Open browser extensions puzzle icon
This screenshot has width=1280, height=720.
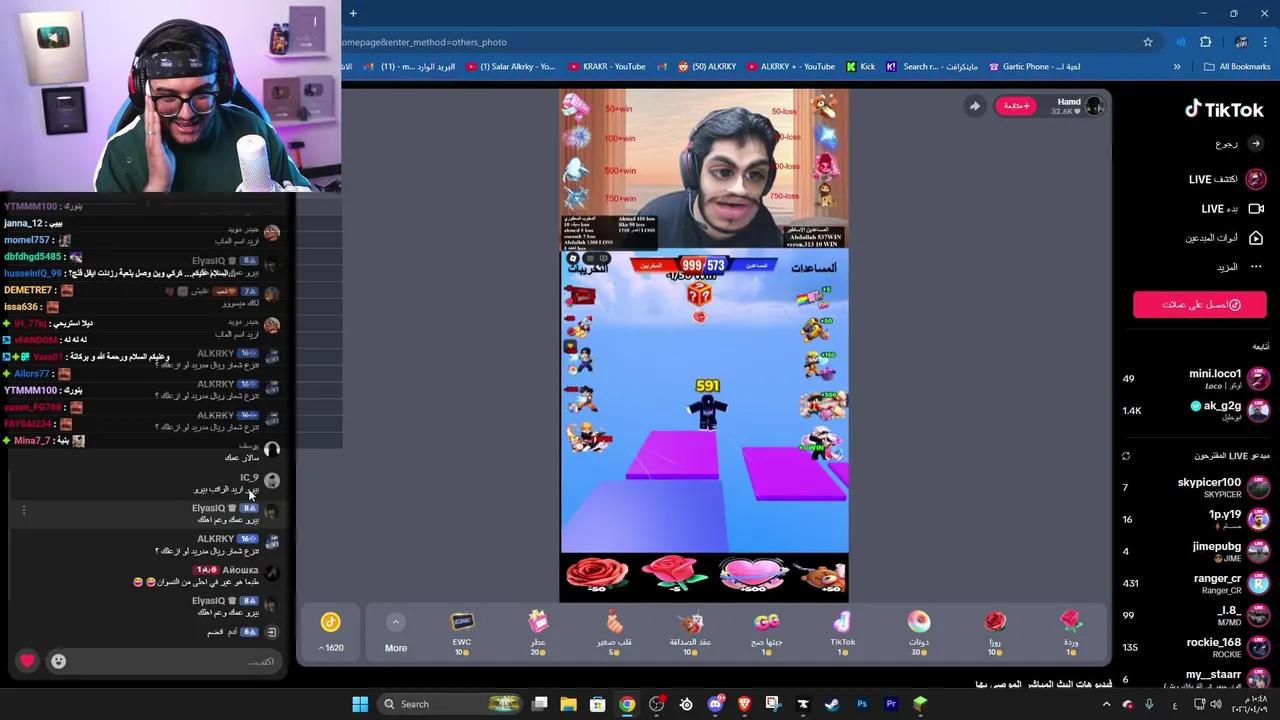tap(1205, 42)
